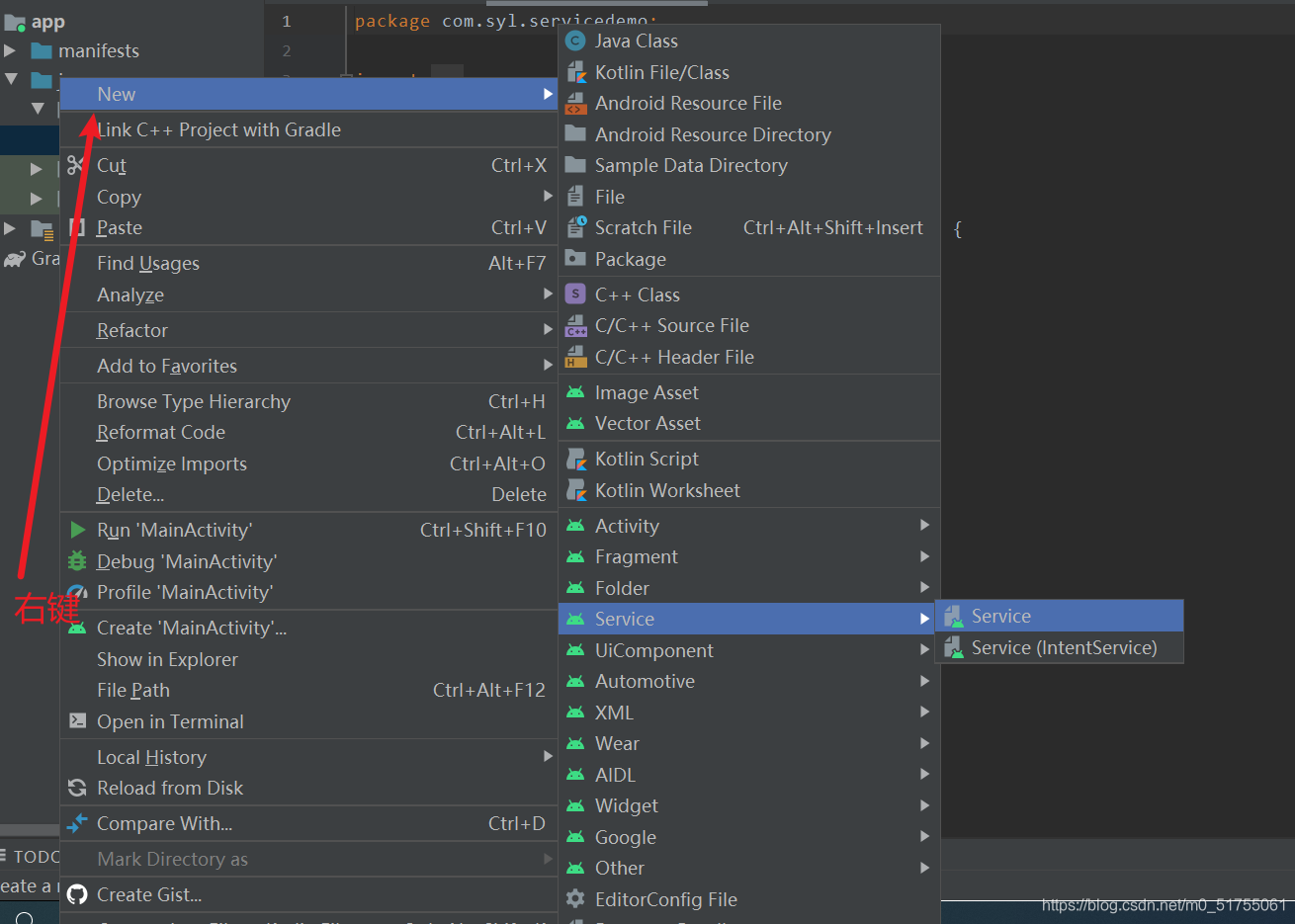Select Reformat Code
The height and width of the screenshot is (924, 1295).
coord(308,432)
